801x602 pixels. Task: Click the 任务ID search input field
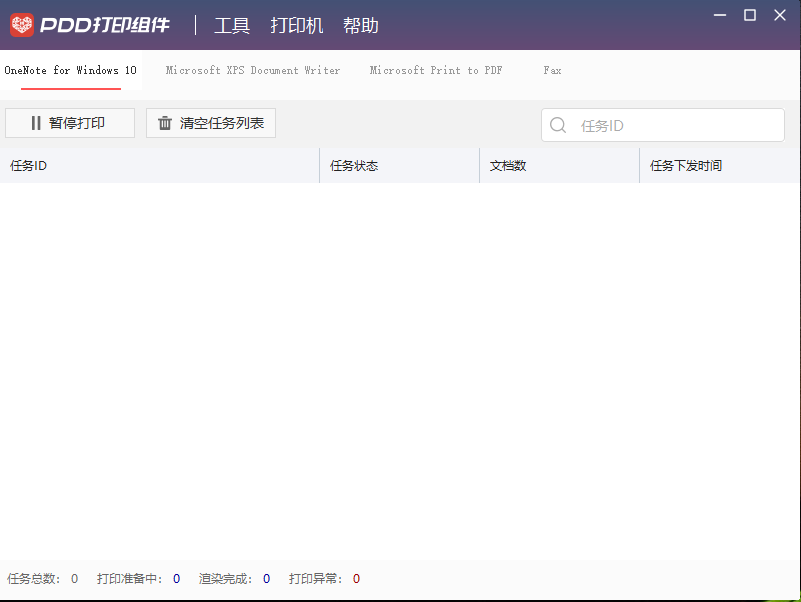pos(663,125)
